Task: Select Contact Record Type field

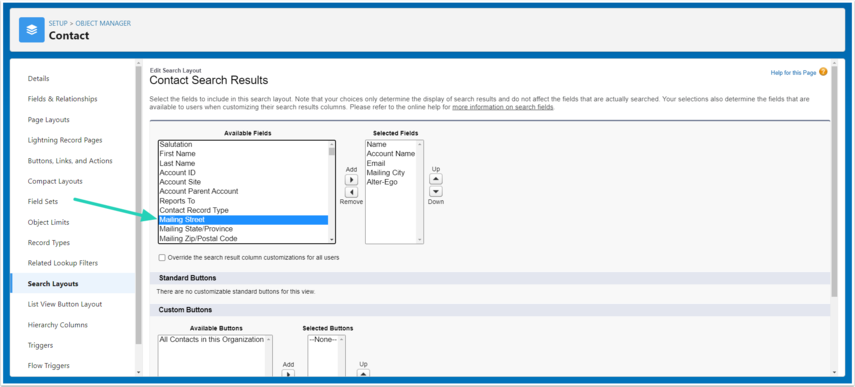Action: (x=243, y=210)
